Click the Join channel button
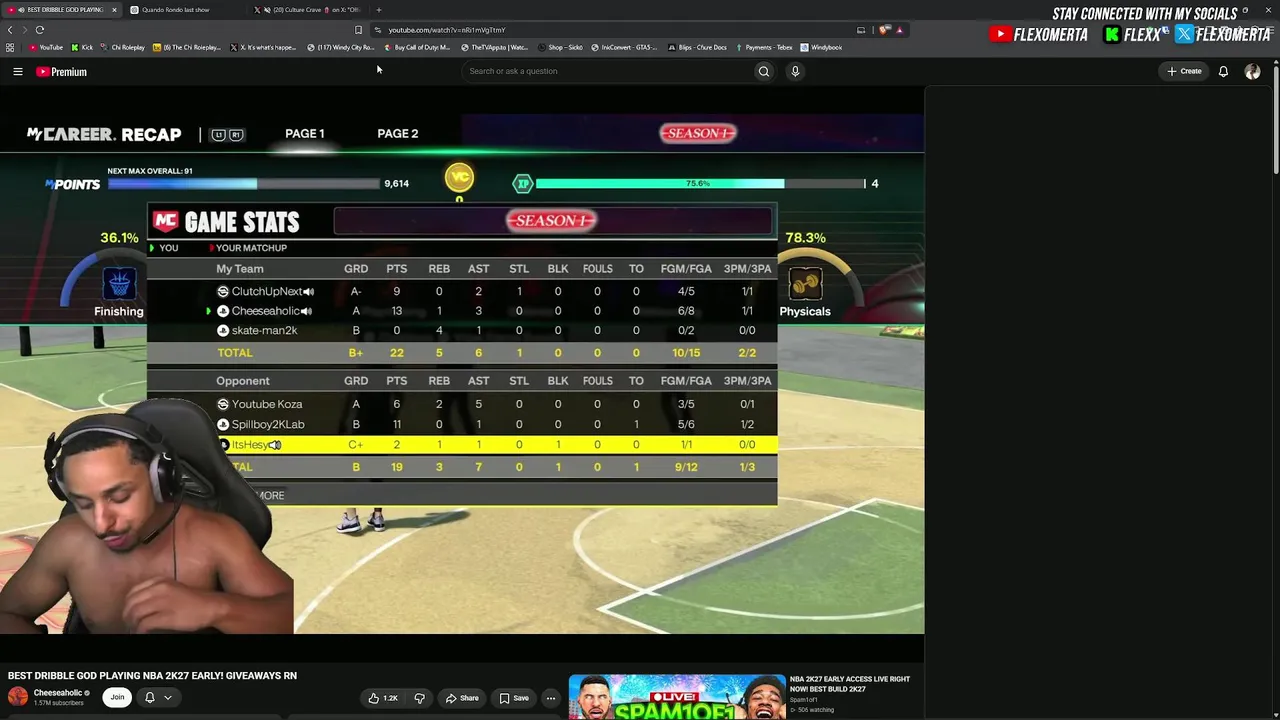Screen dimensions: 1280x720 [117, 697]
